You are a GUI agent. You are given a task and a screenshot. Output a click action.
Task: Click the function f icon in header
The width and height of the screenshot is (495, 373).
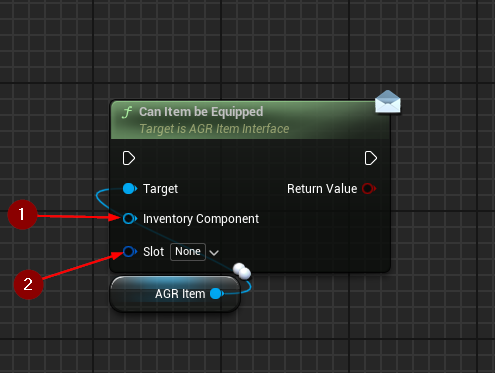click(x=127, y=112)
